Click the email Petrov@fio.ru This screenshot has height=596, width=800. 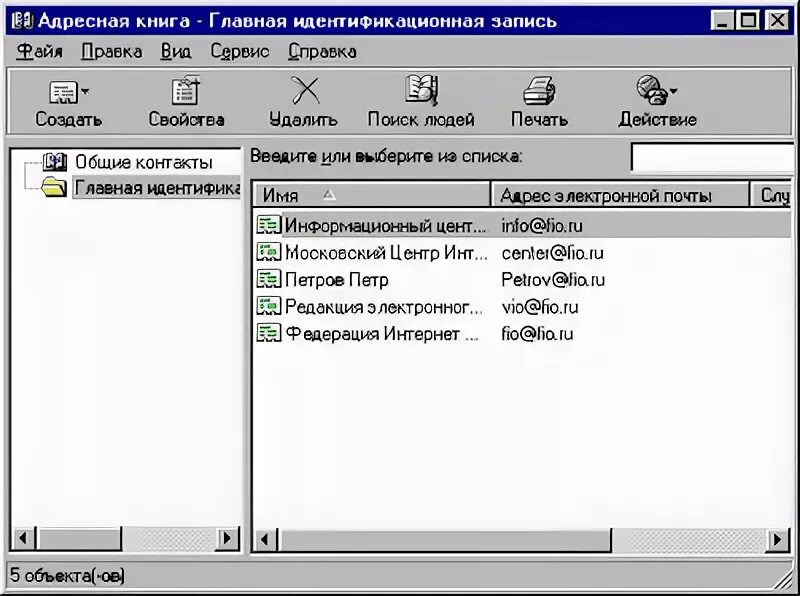tap(553, 280)
